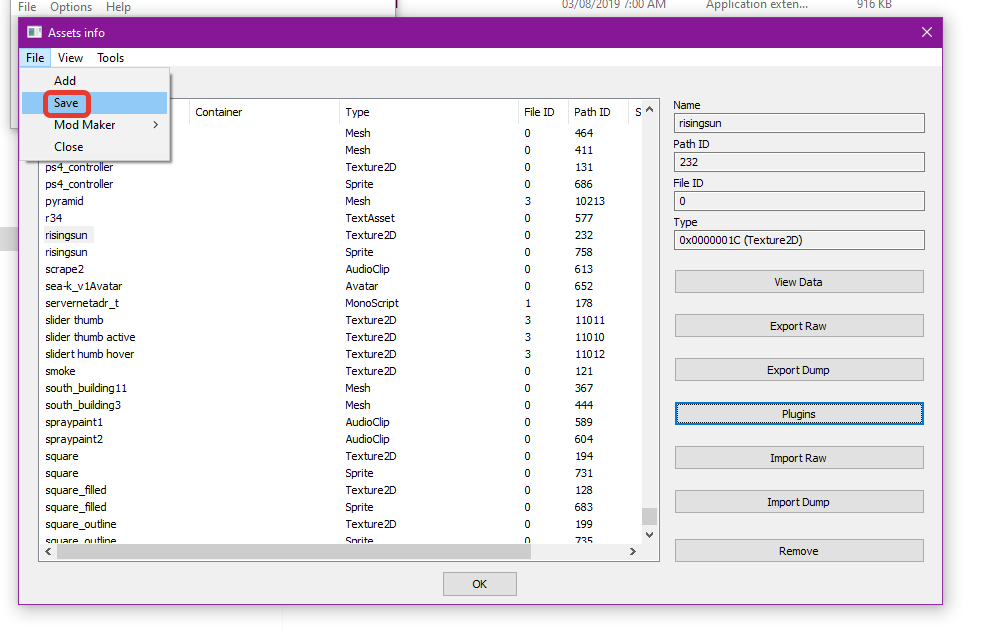
Task: Select the smoke Texture2D row
Action: (340, 371)
